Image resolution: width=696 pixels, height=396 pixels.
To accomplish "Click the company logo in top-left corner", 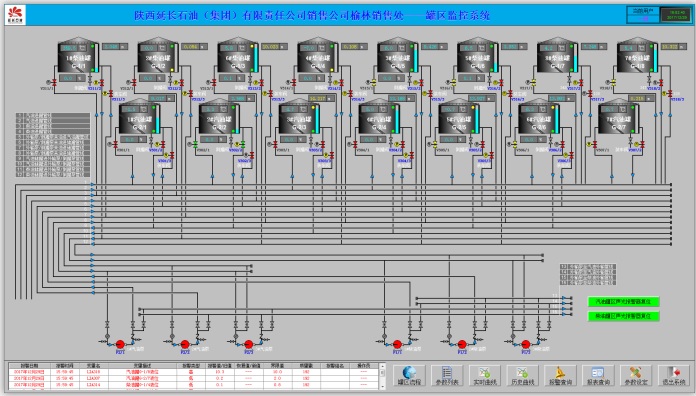I will coord(16,15).
